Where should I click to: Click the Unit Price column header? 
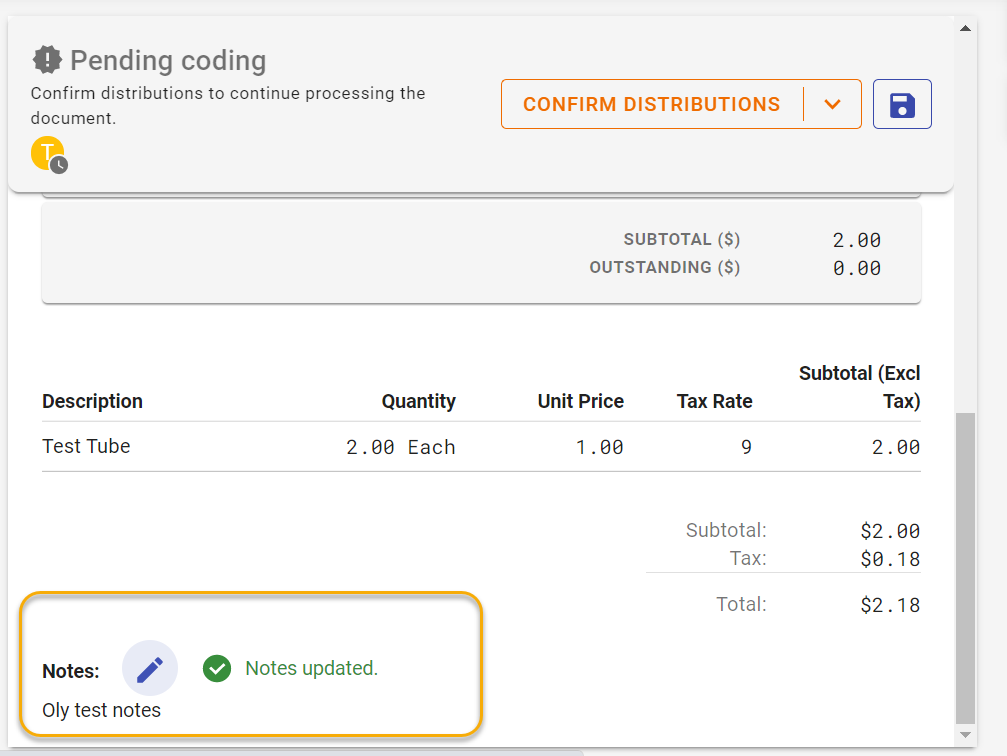[580, 401]
